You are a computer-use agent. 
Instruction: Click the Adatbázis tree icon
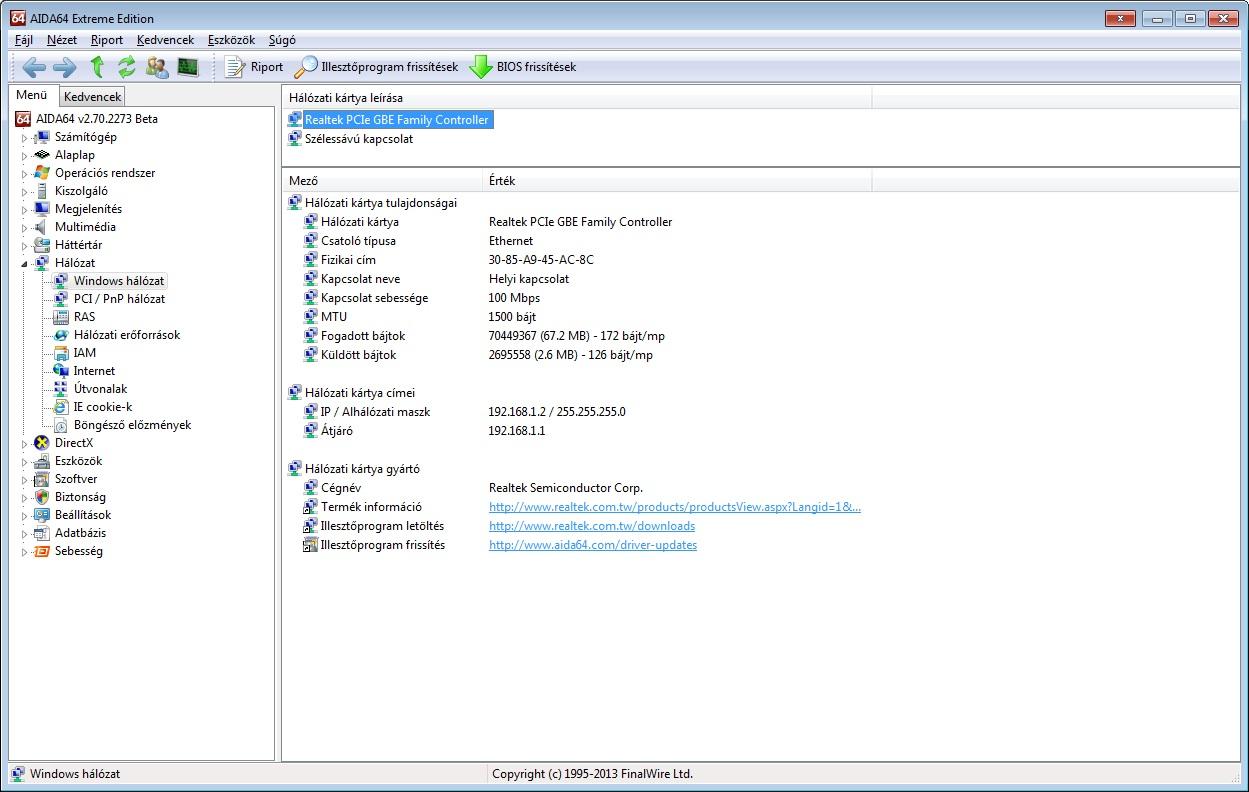click(42, 533)
